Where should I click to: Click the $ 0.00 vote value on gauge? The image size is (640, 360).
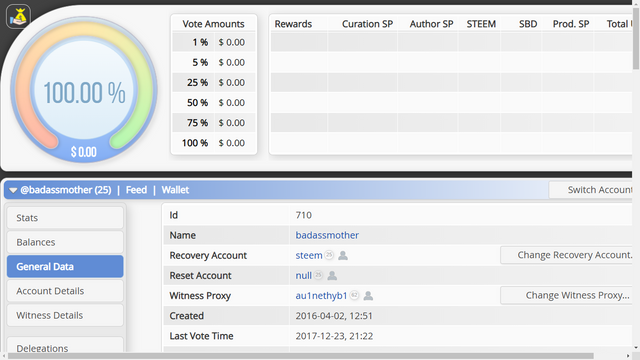84,152
